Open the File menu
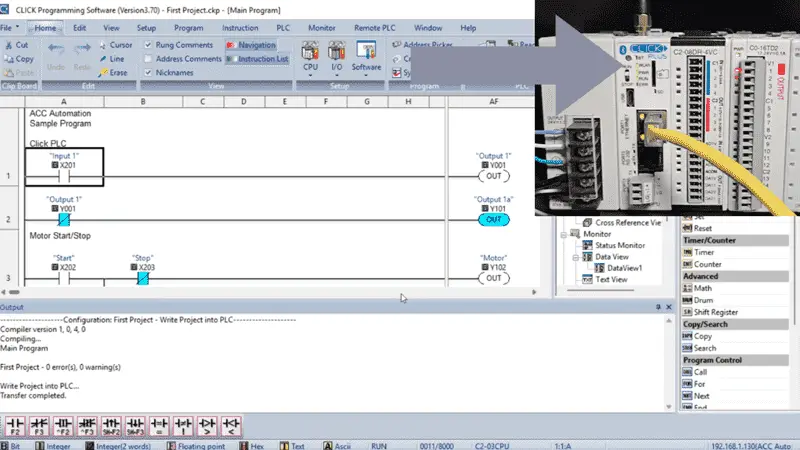The width and height of the screenshot is (800, 450). pyautogui.click(x=9, y=28)
